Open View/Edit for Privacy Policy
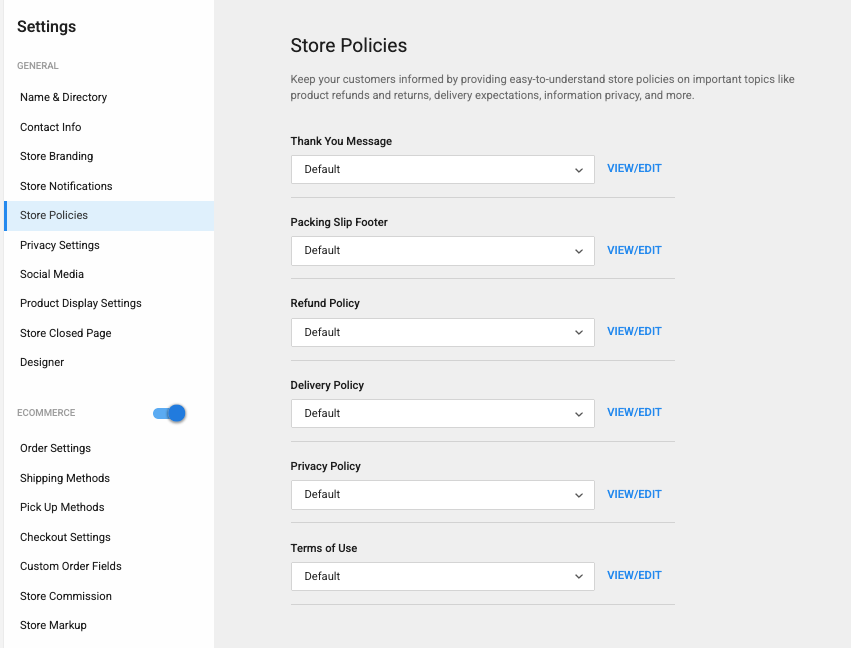This screenshot has height=648, width=851. (x=634, y=494)
